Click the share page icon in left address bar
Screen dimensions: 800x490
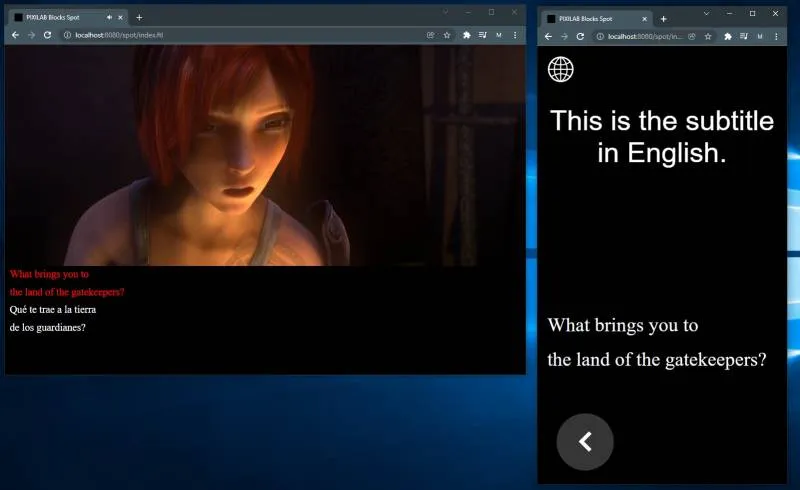point(431,35)
